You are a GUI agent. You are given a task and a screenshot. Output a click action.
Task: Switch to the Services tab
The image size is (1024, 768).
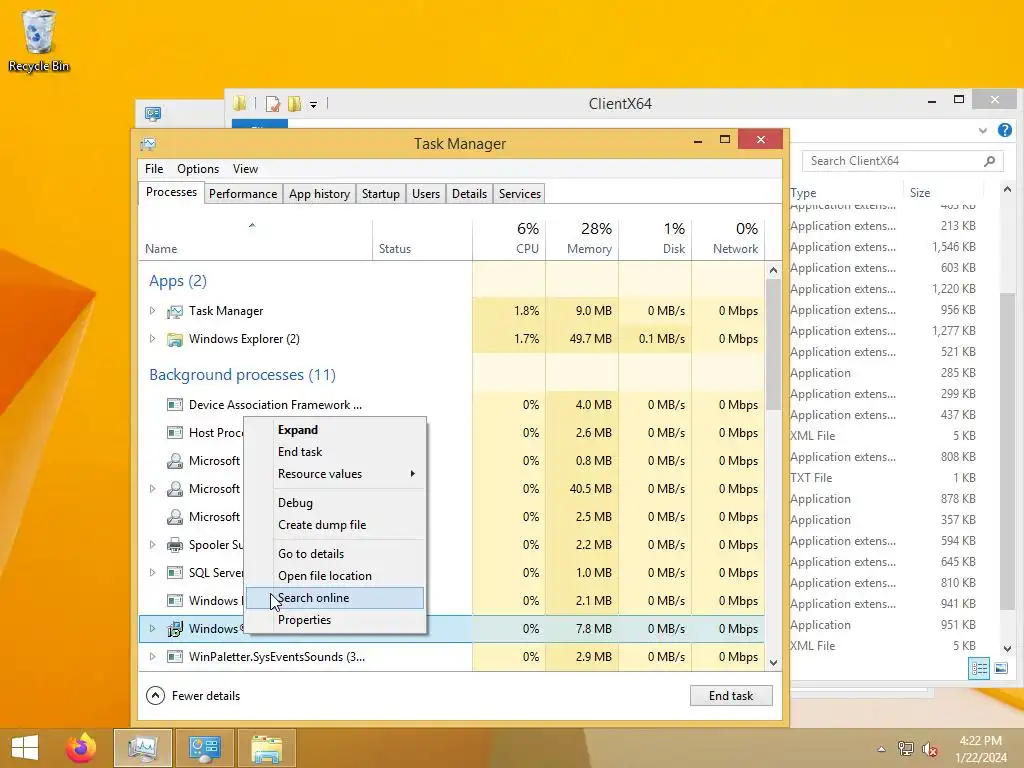[520, 194]
